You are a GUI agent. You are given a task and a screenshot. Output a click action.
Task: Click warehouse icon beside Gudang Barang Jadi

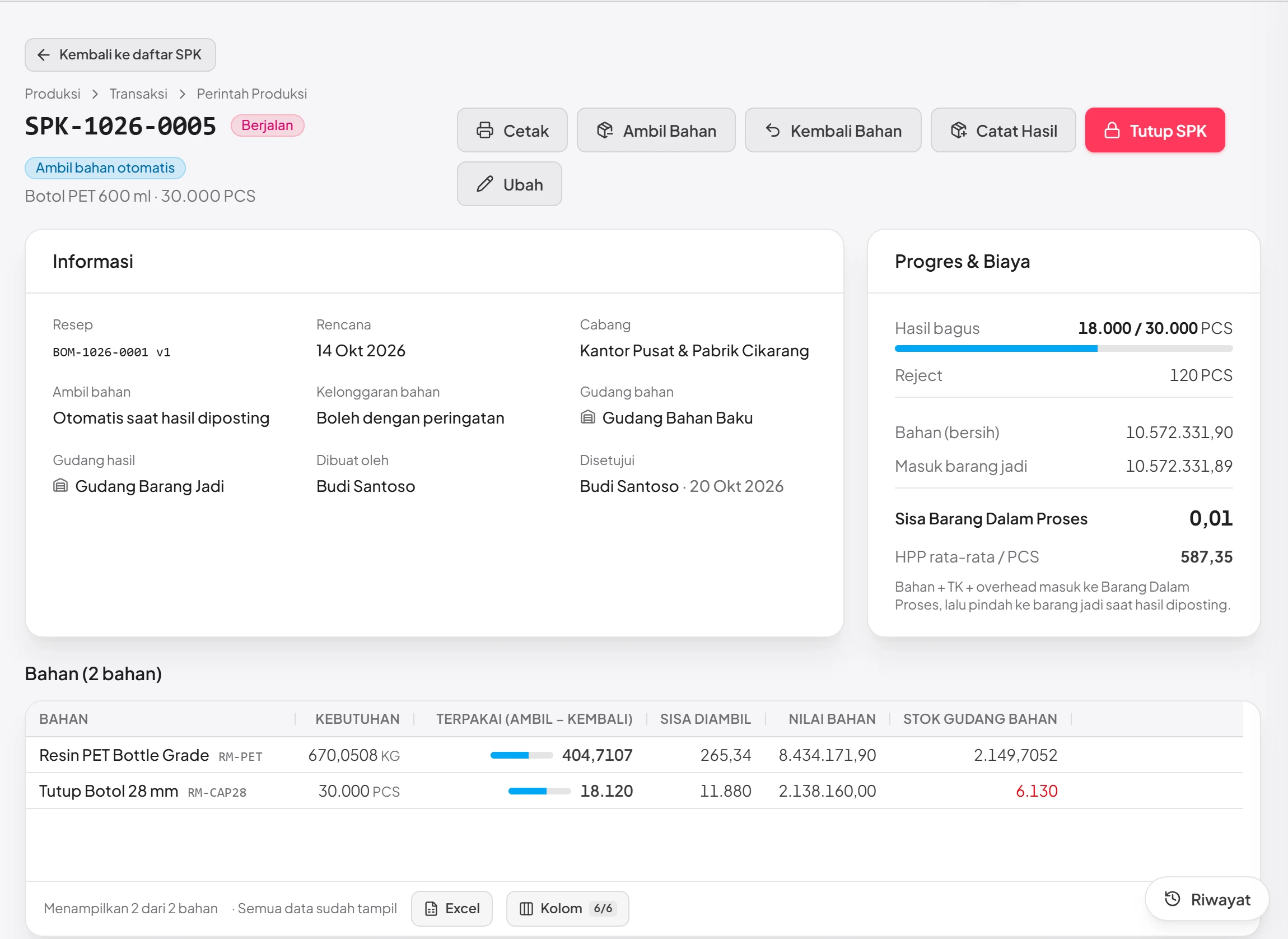60,485
